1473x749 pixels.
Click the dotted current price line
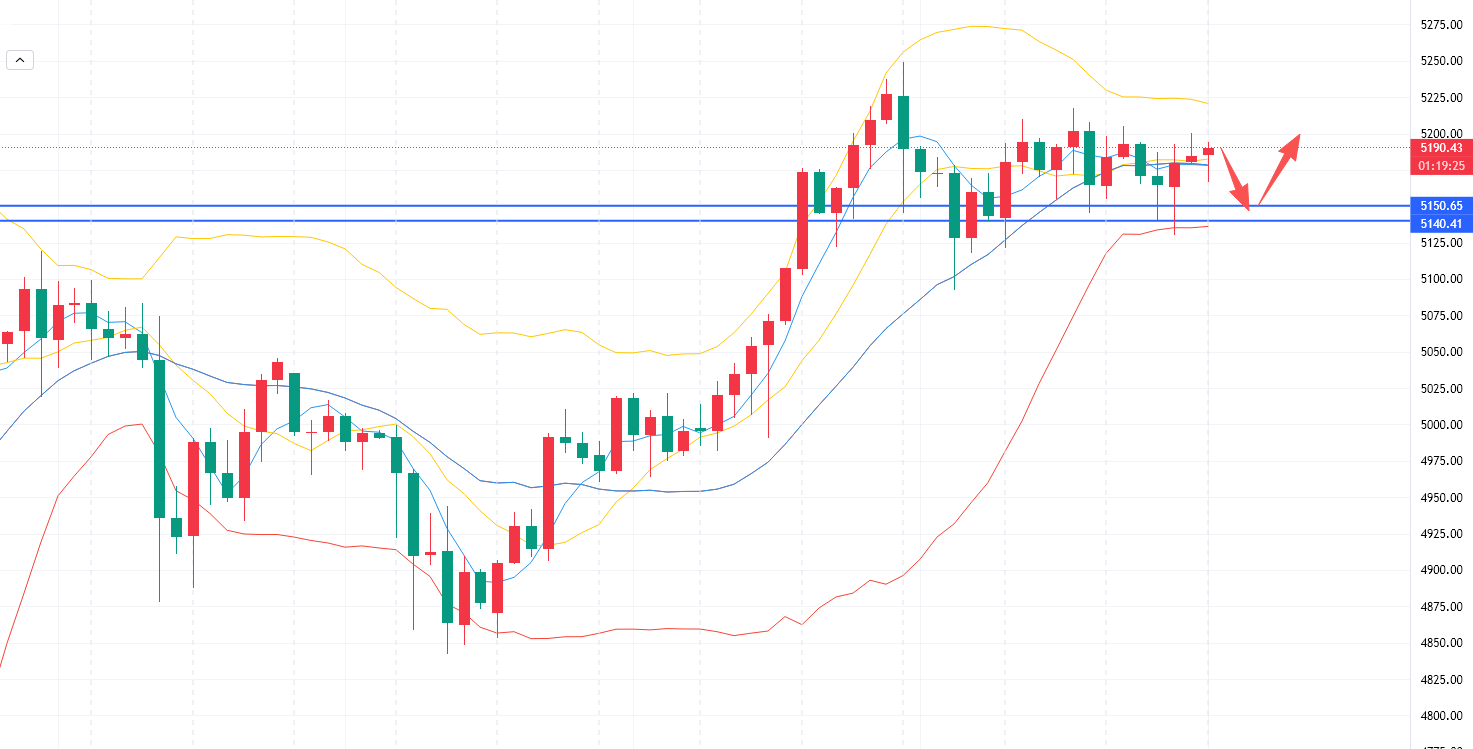pos(600,147)
